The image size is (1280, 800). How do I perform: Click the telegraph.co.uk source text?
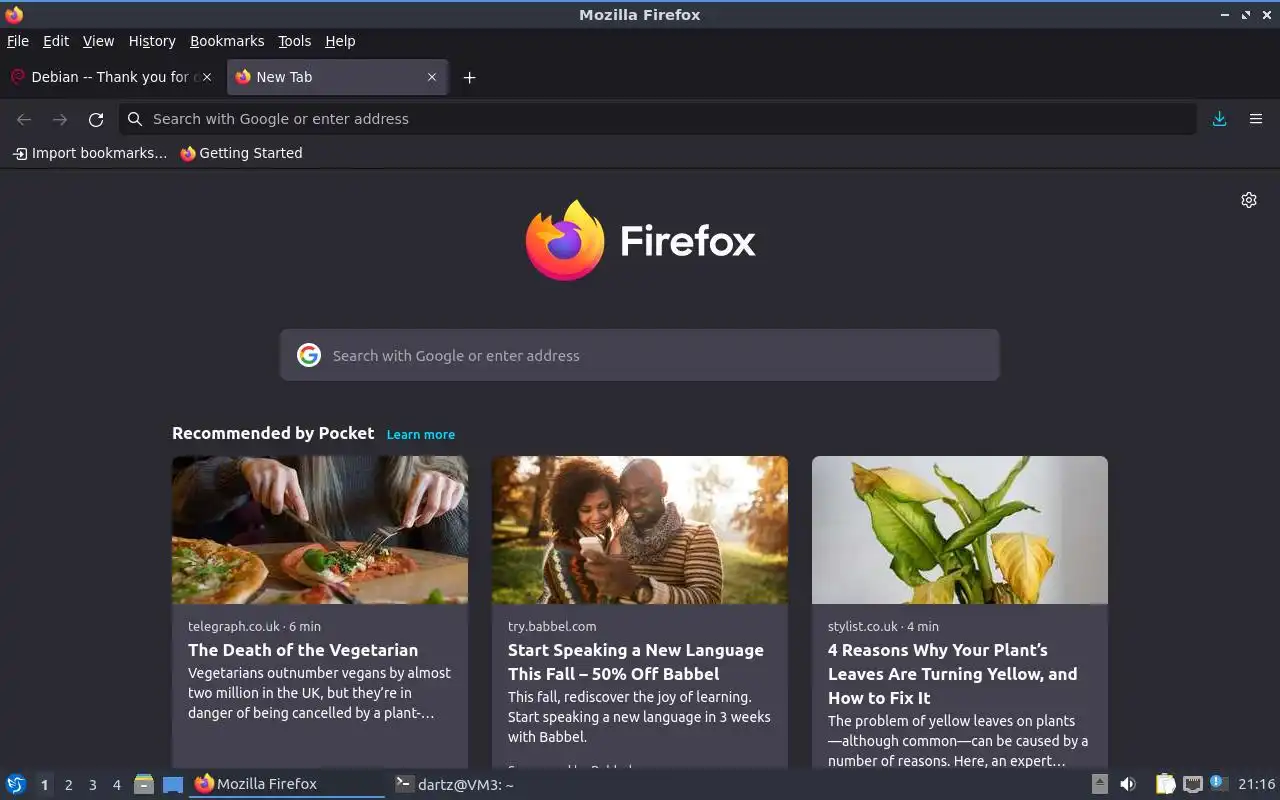click(234, 626)
